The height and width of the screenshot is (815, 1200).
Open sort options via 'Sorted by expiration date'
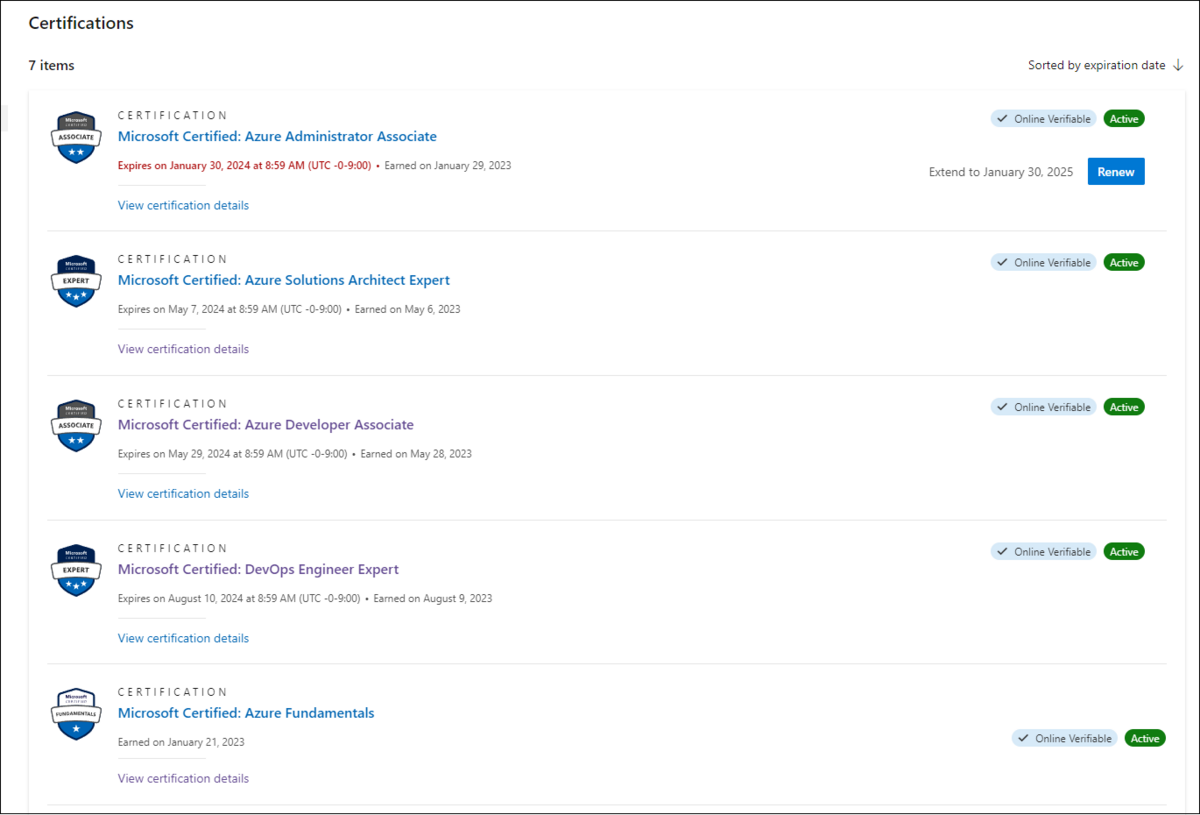tap(1097, 65)
